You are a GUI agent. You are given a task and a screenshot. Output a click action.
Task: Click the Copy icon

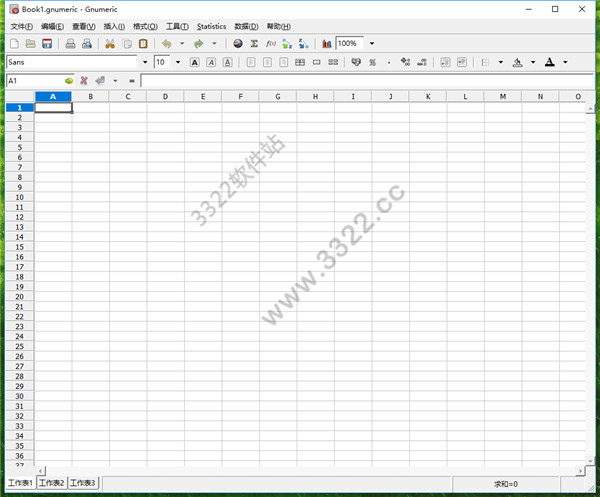point(127,44)
